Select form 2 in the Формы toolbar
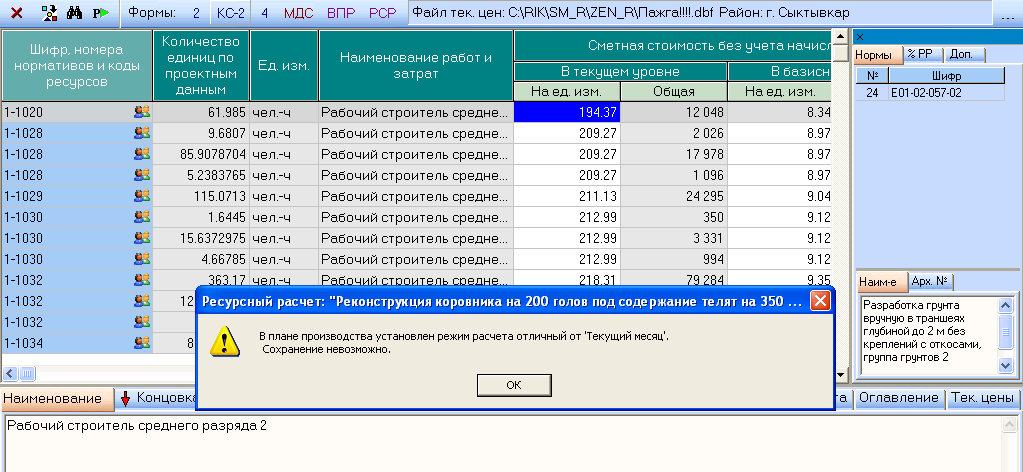This screenshot has width=1023, height=472. (x=196, y=12)
